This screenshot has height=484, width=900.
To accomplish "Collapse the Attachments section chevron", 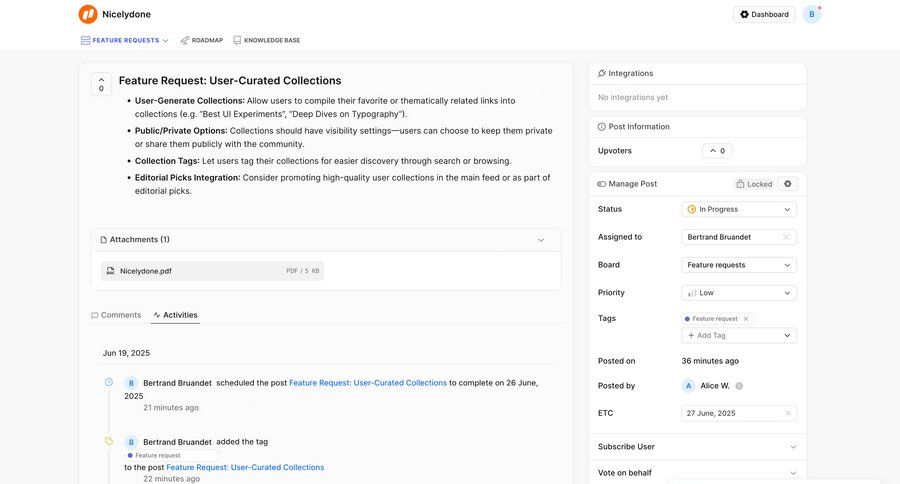I will 541,240.
